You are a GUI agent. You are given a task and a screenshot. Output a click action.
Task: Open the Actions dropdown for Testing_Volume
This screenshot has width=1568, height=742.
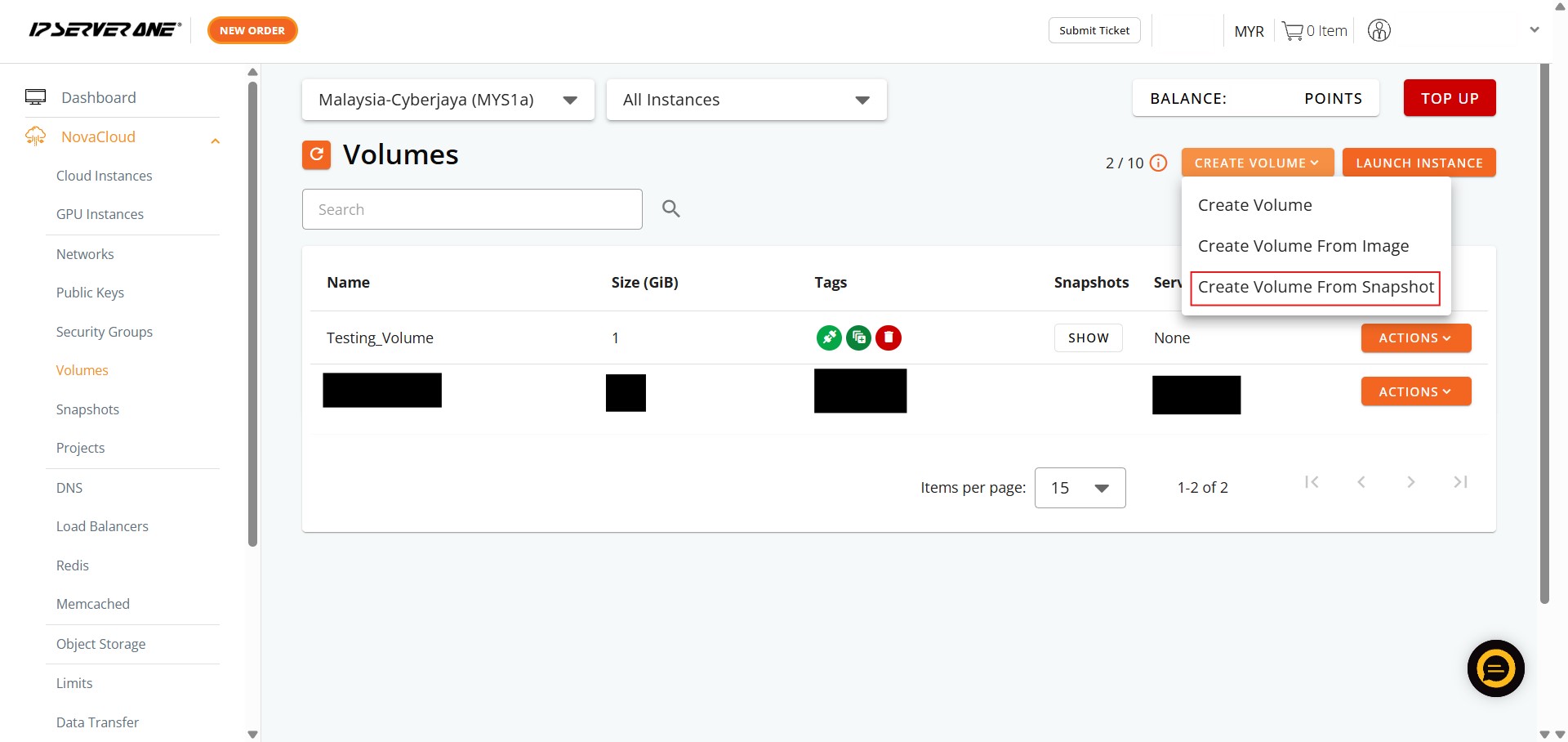pyautogui.click(x=1415, y=338)
